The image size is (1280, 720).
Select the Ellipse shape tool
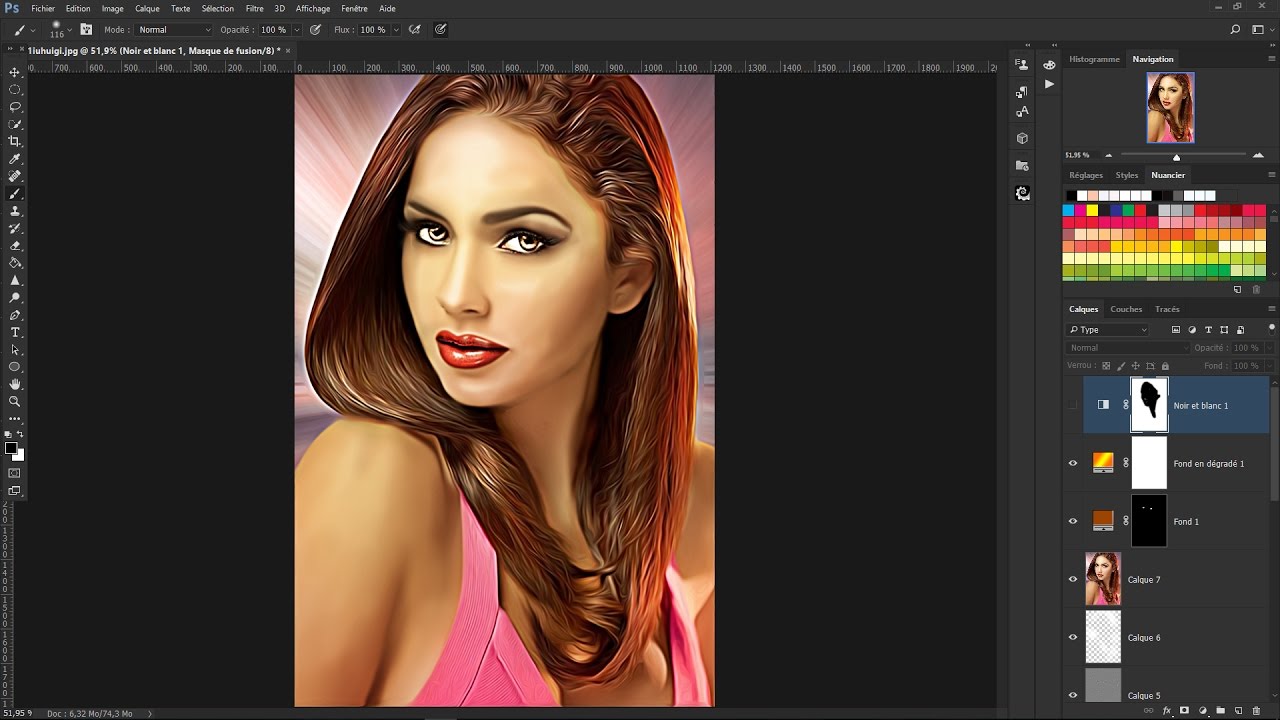click(15, 367)
